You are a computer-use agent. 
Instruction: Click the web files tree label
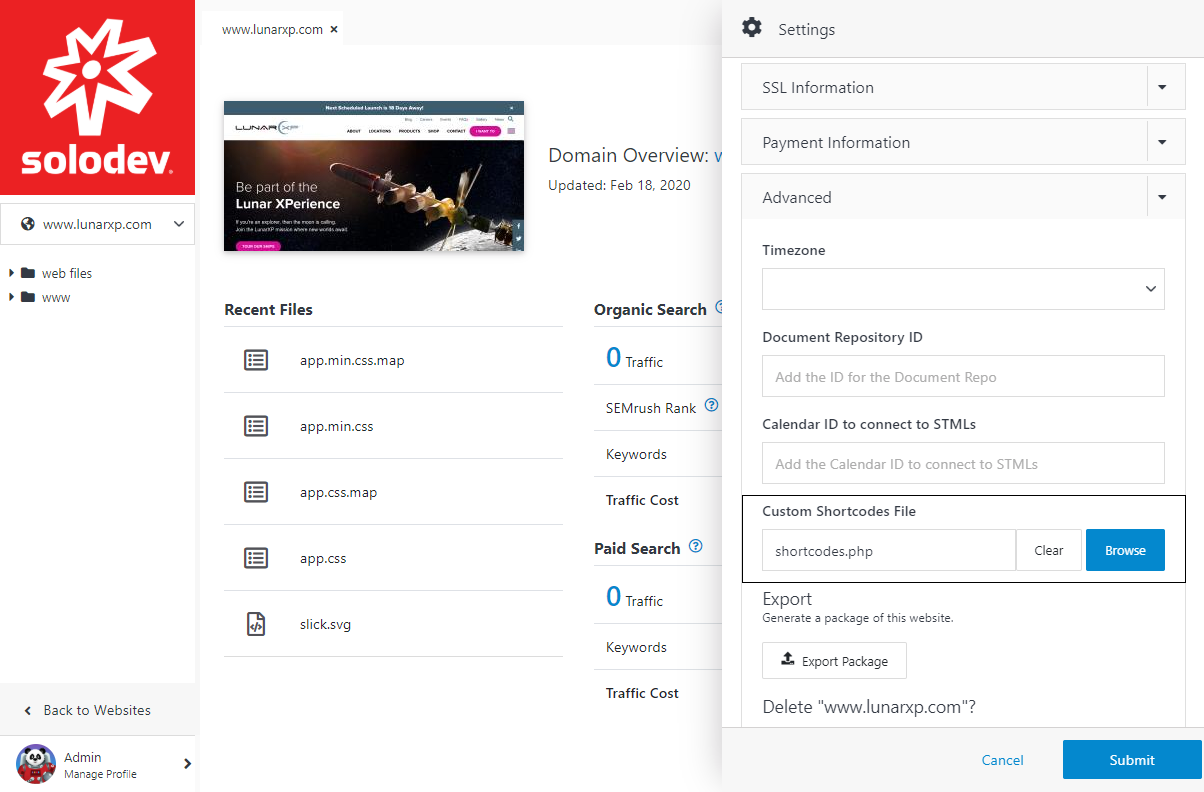coord(67,273)
